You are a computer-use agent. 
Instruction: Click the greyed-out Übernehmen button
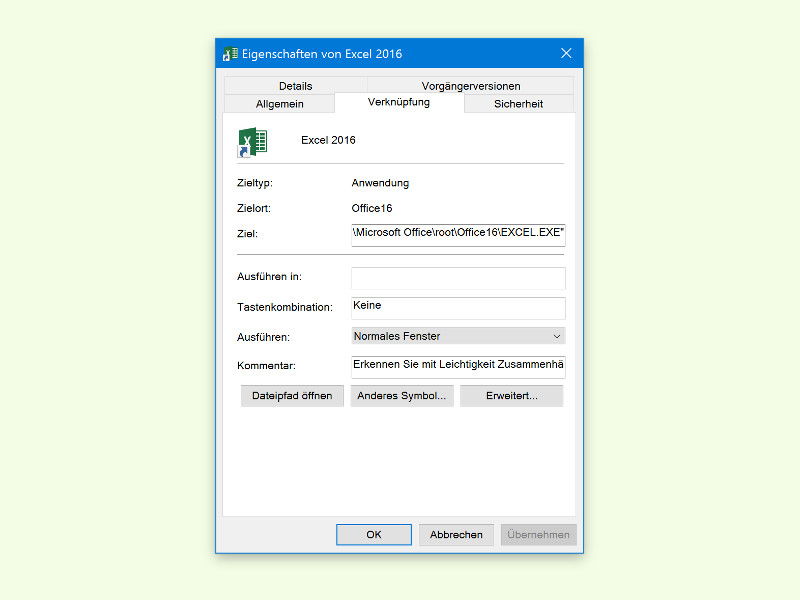538,535
